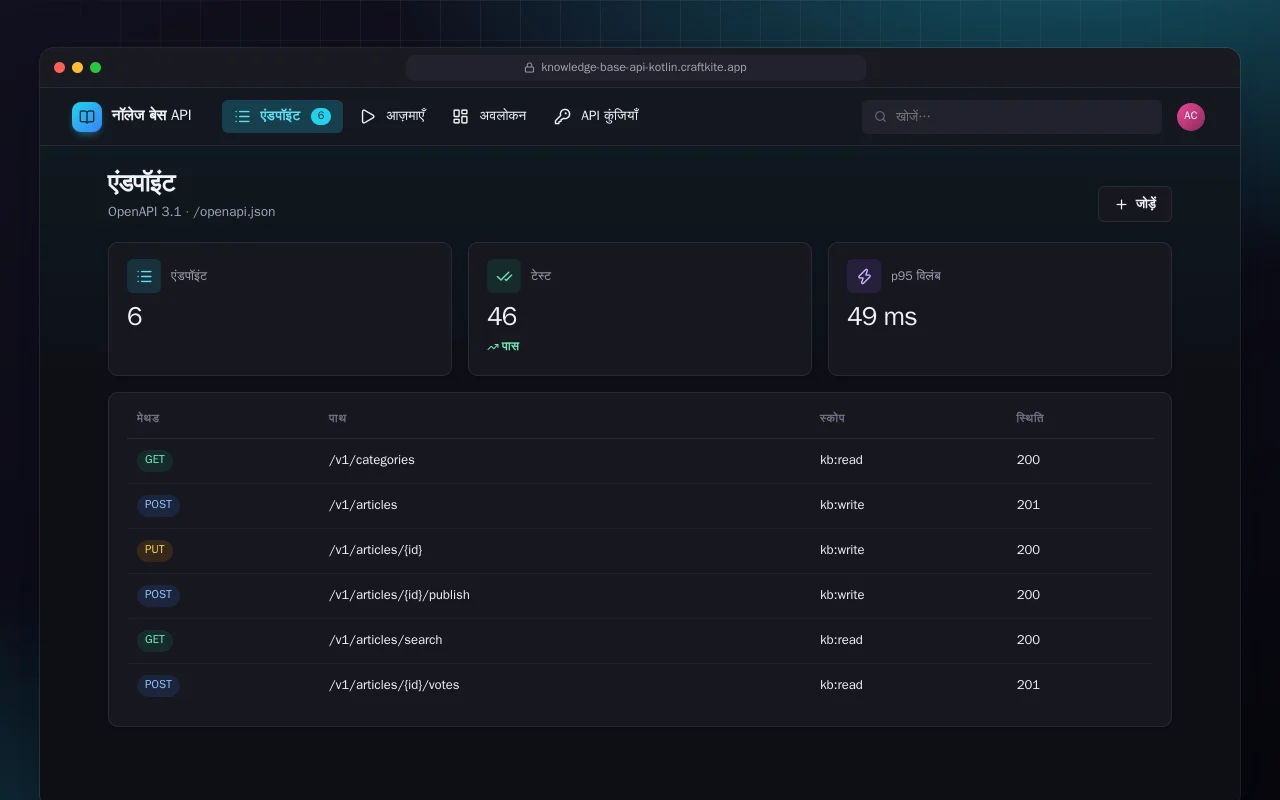Click the पाथ column header
Image resolution: width=1280 pixels, height=800 pixels.
pos(338,418)
